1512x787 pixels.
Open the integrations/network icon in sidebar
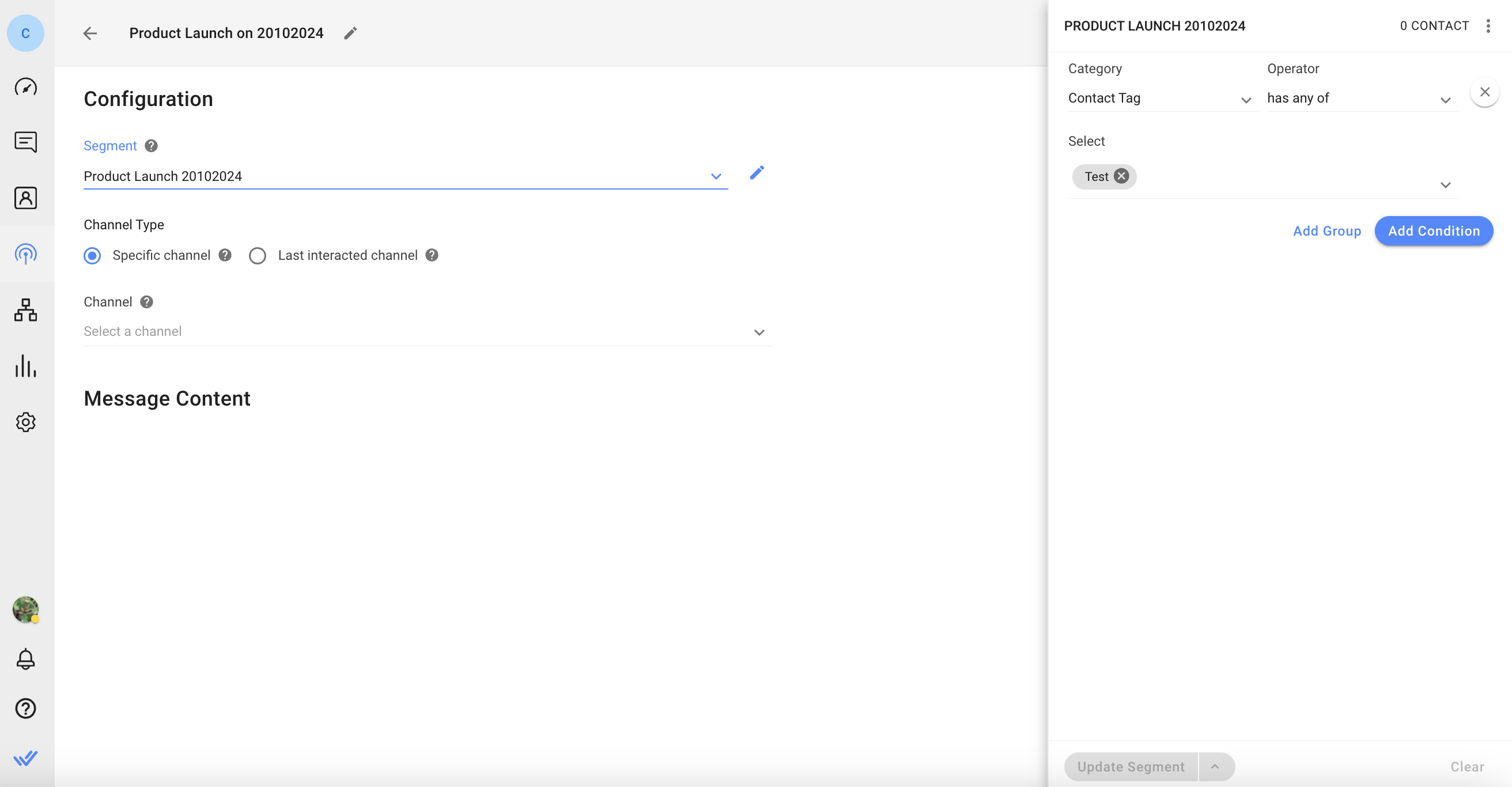27,310
